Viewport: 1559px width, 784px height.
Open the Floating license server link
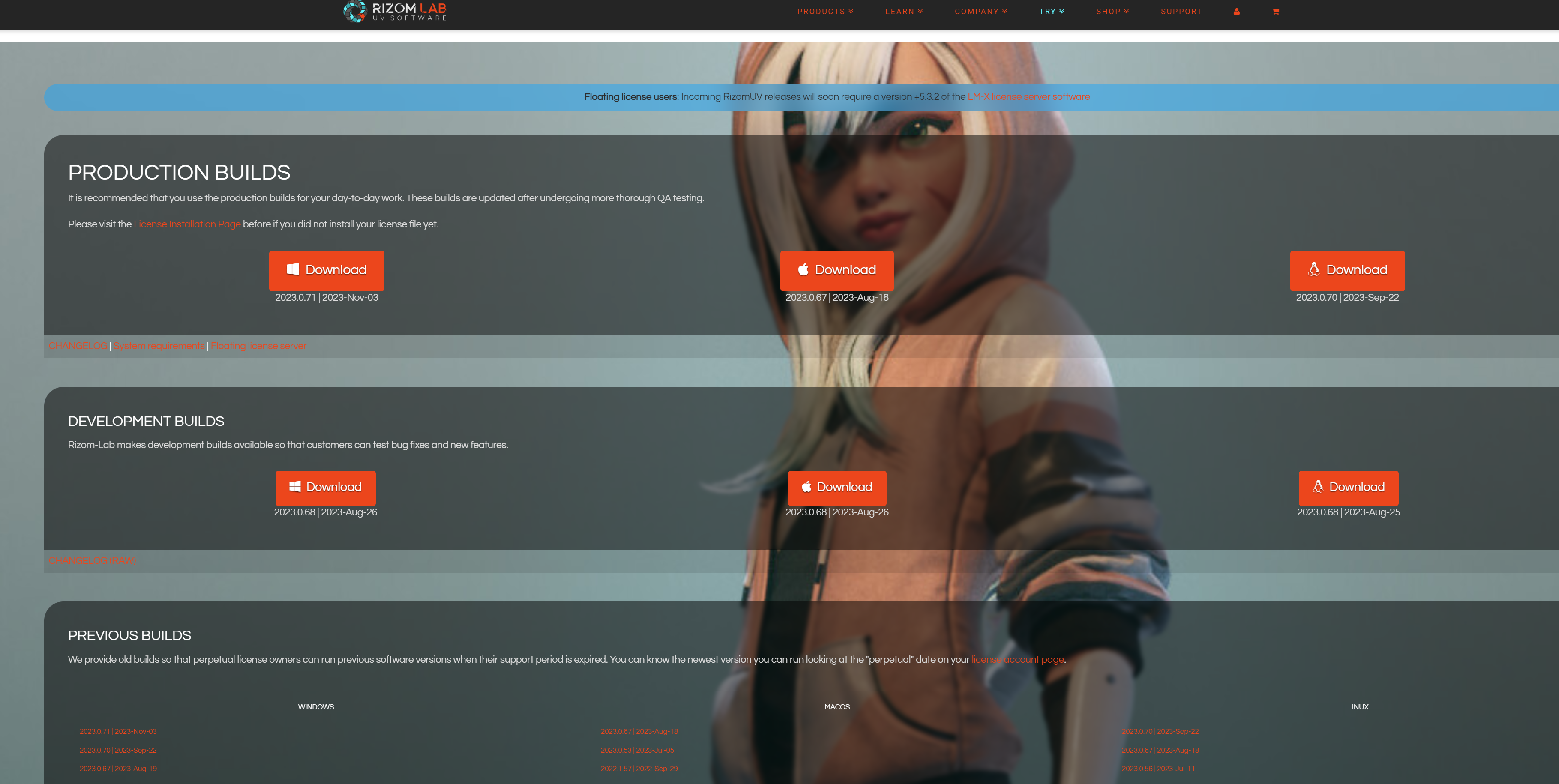(x=258, y=346)
